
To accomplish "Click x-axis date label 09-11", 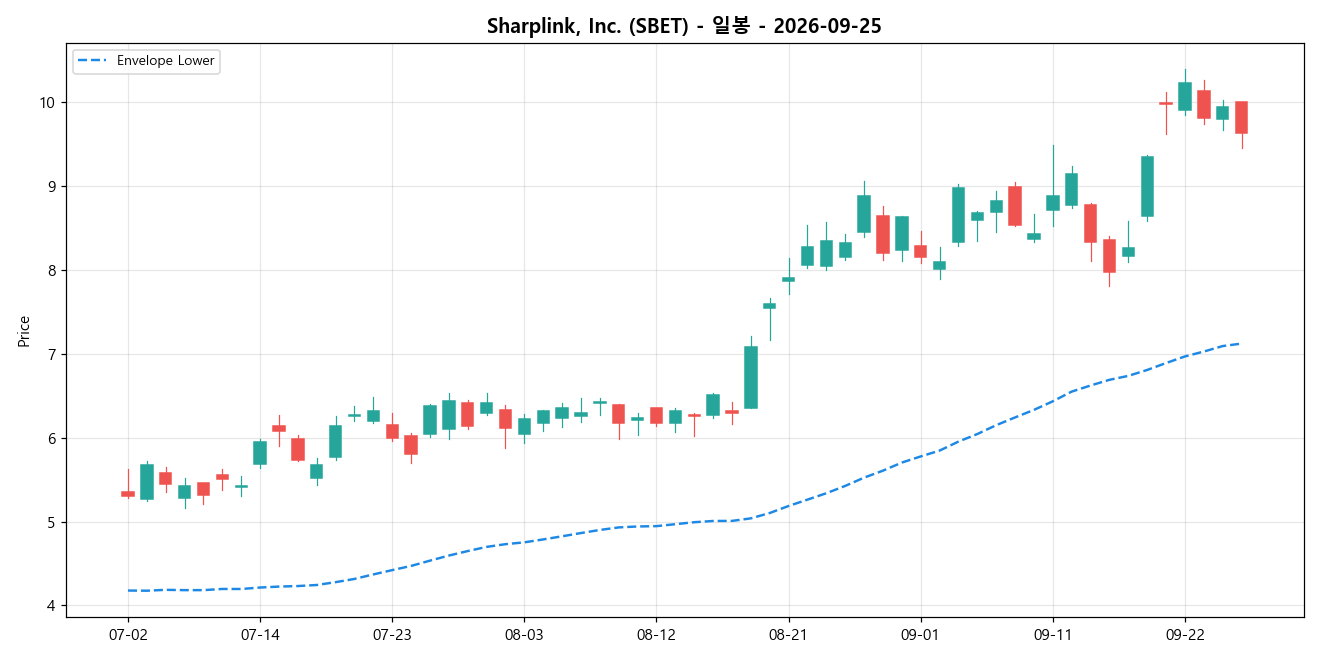I will click(x=1052, y=634).
